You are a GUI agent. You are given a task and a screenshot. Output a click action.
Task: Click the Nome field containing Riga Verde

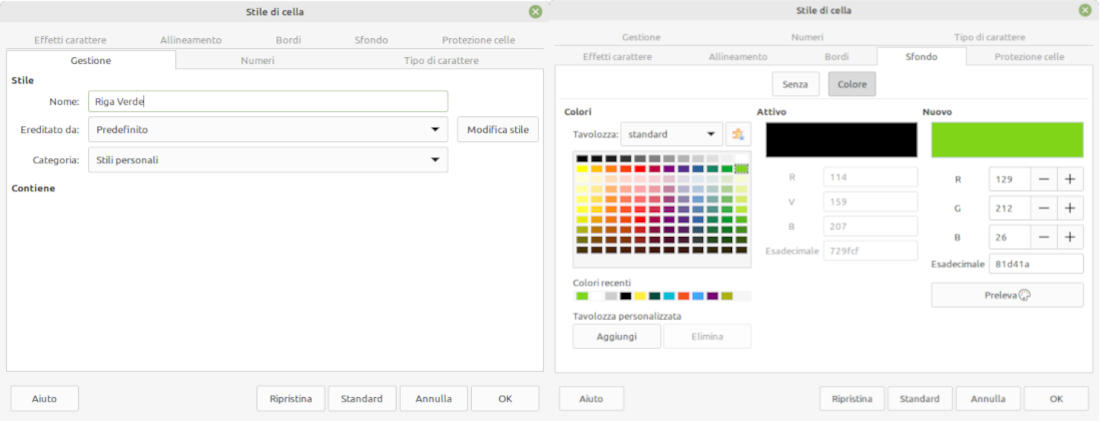[x=268, y=101]
